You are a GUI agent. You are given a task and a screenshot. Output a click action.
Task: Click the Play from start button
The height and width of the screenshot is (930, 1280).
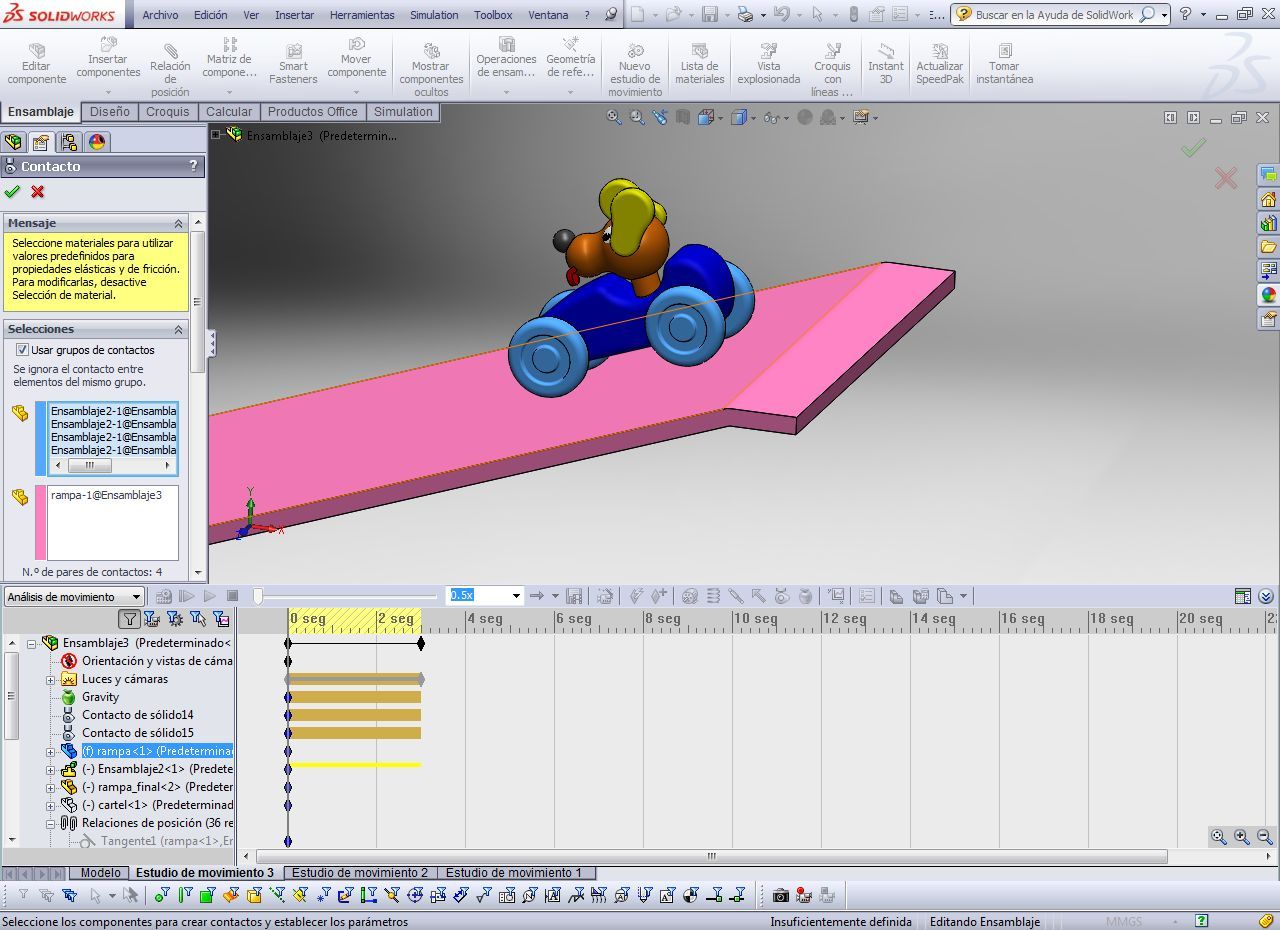[x=187, y=596]
